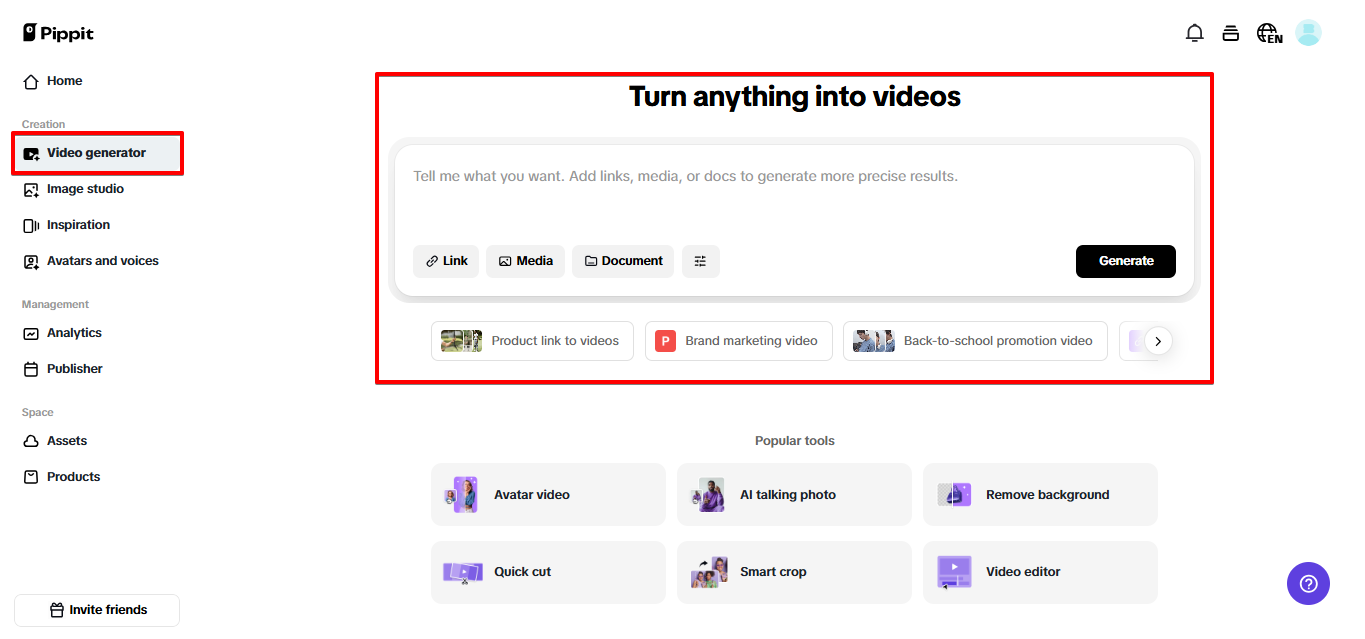Open the Analytics panel
This screenshot has height=639, width=1365.
[72, 332]
